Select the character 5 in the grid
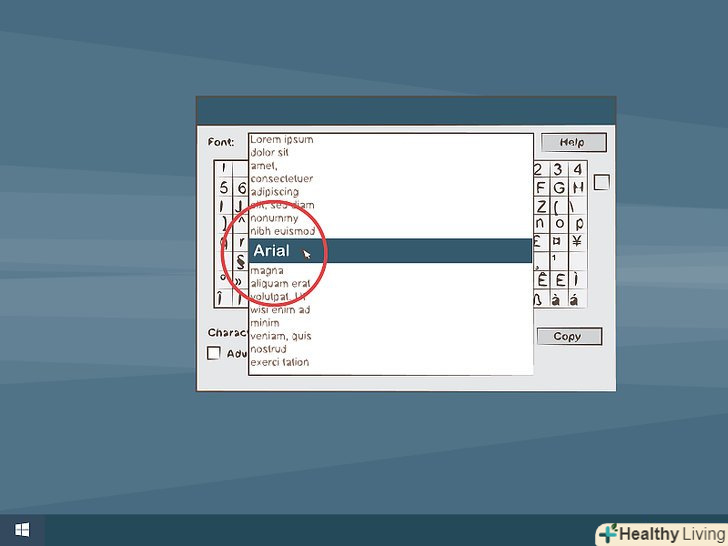Image resolution: width=728 pixels, height=546 pixels. 224,188
